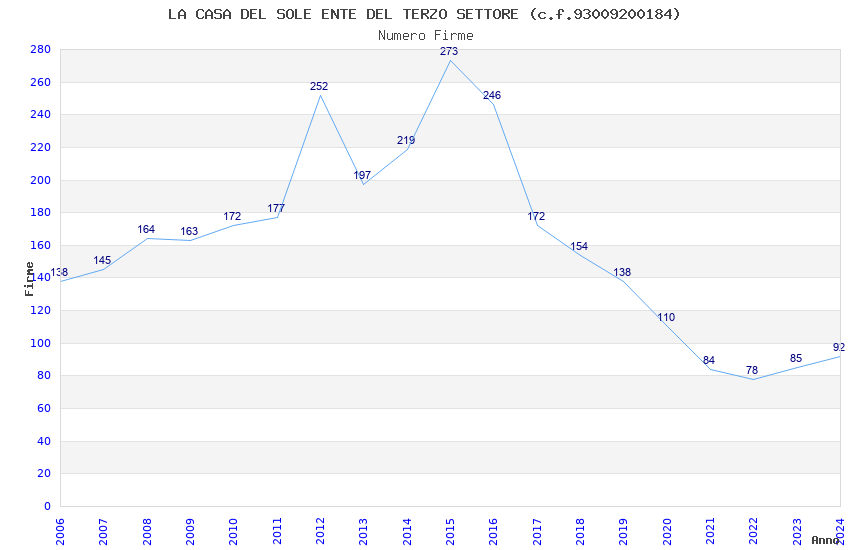Viewport: 850px width, 550px height.
Task: Select the data label 177
Action: pyautogui.click(x=276, y=209)
